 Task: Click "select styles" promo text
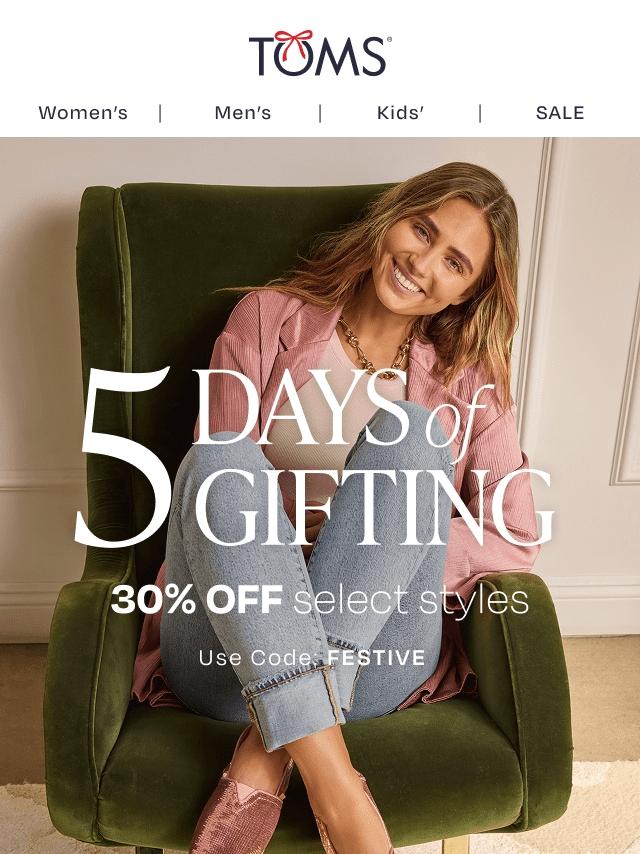[x=411, y=601]
